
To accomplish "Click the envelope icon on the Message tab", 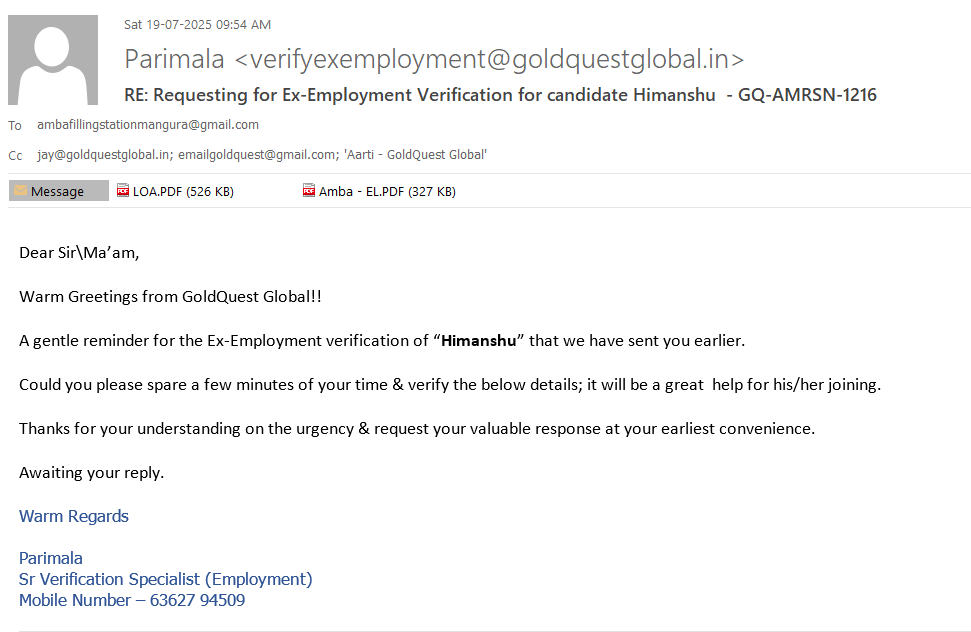I will (20, 191).
